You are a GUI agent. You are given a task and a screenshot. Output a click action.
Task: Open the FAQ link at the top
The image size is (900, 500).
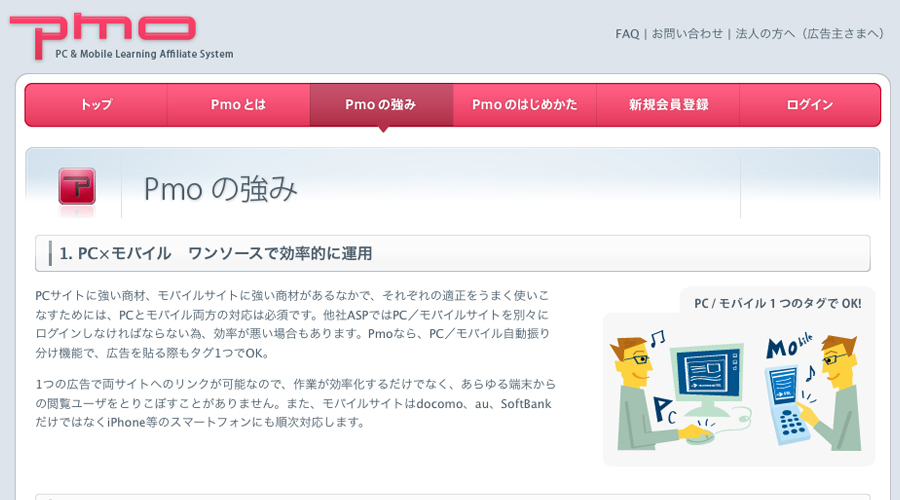[627, 34]
